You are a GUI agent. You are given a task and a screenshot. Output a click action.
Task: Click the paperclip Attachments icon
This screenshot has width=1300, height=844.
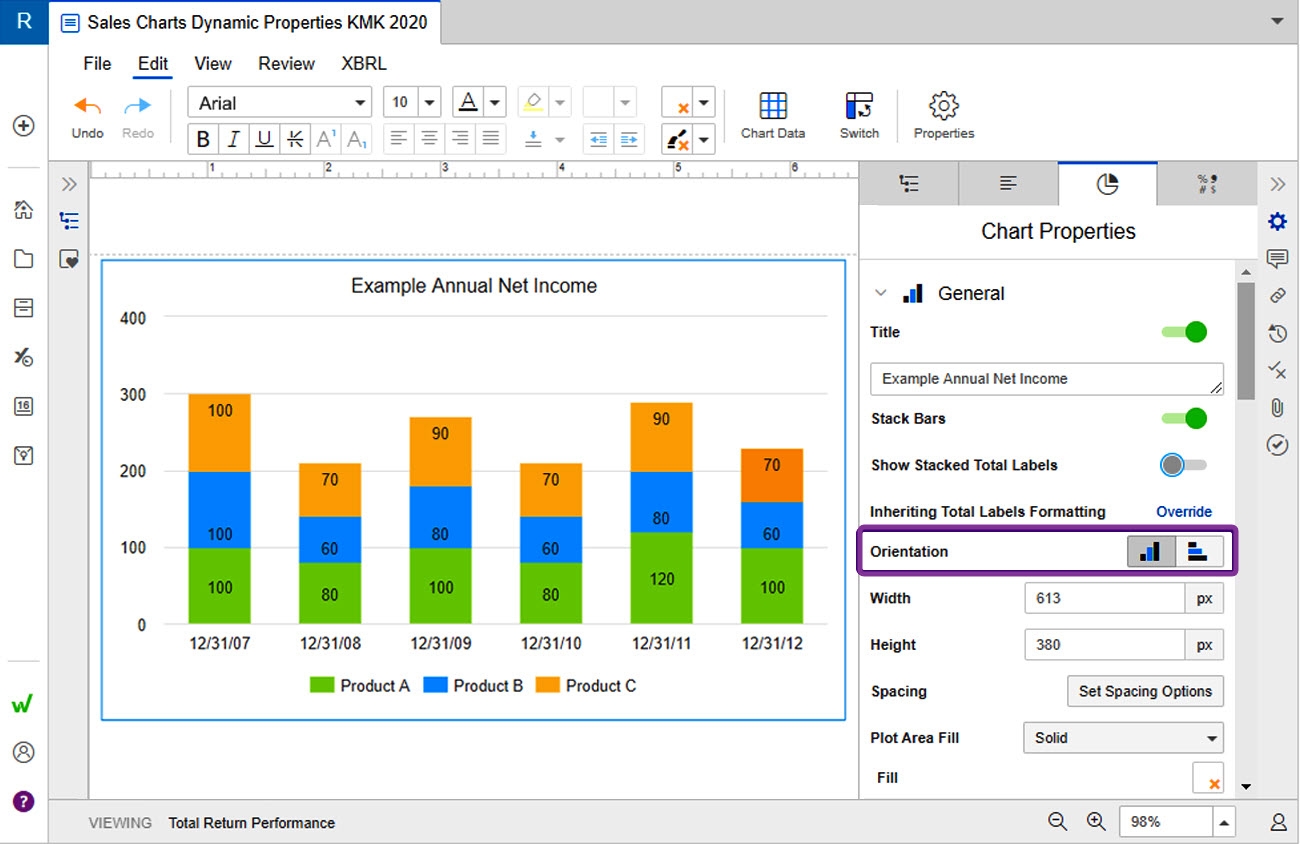pyautogui.click(x=1277, y=407)
